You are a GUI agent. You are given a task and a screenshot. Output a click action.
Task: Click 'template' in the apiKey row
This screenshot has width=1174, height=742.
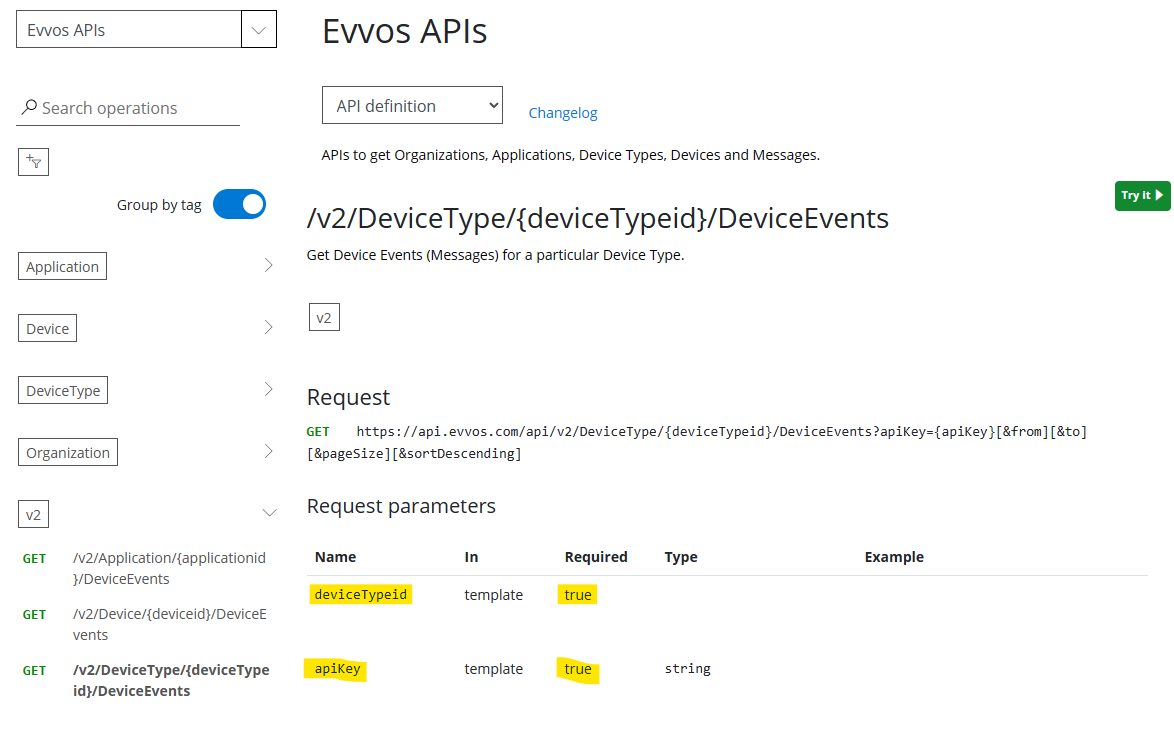pyautogui.click(x=493, y=669)
